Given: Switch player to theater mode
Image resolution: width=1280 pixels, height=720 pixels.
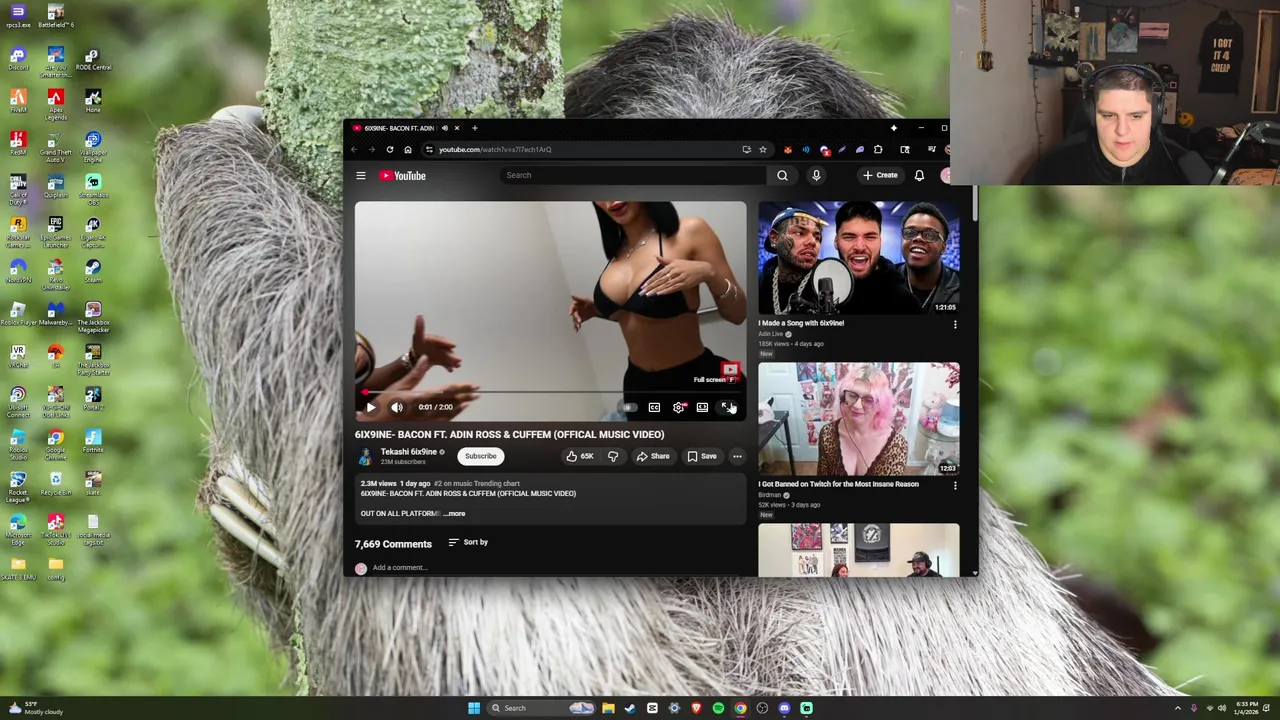Looking at the screenshot, I should (702, 407).
